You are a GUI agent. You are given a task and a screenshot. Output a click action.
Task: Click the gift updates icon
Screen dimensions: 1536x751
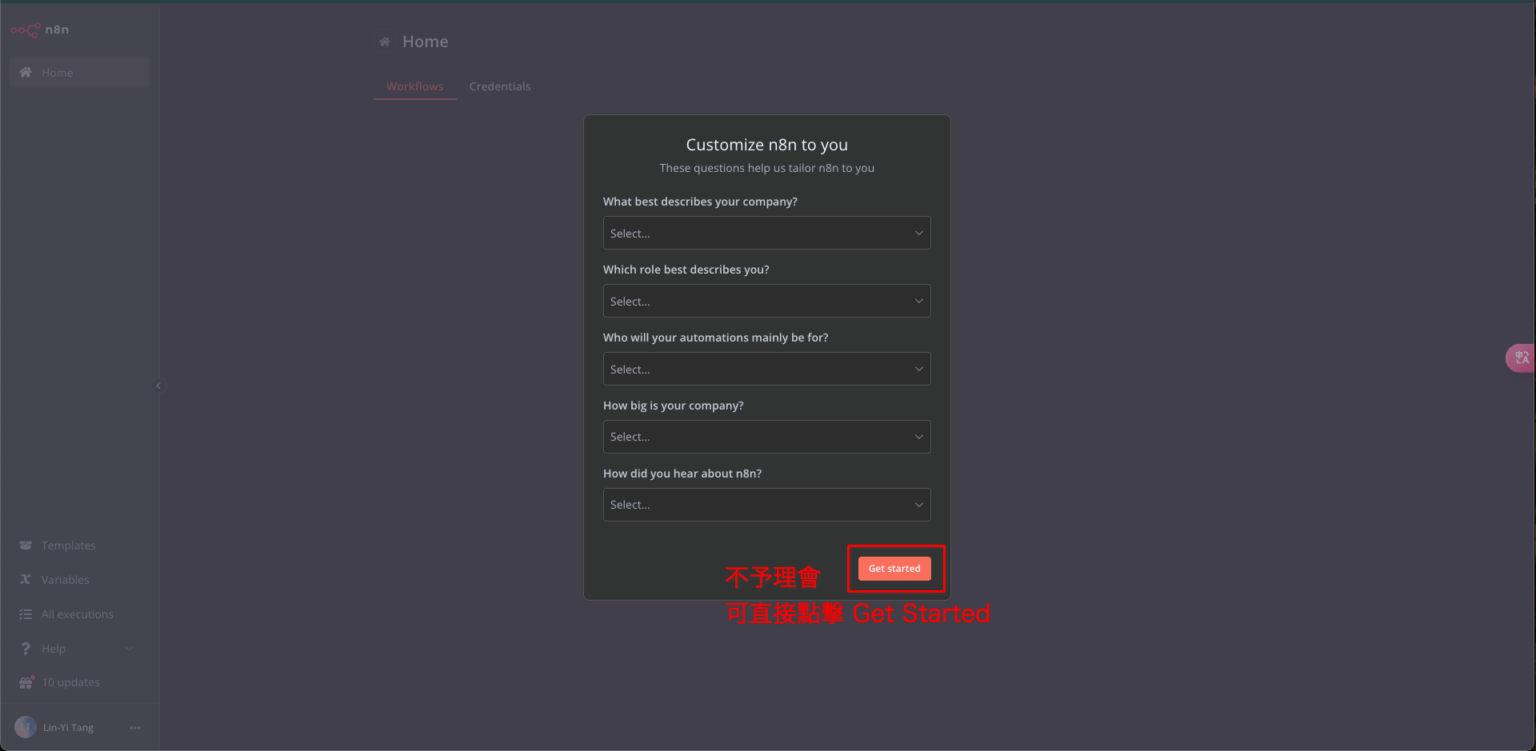click(26, 683)
